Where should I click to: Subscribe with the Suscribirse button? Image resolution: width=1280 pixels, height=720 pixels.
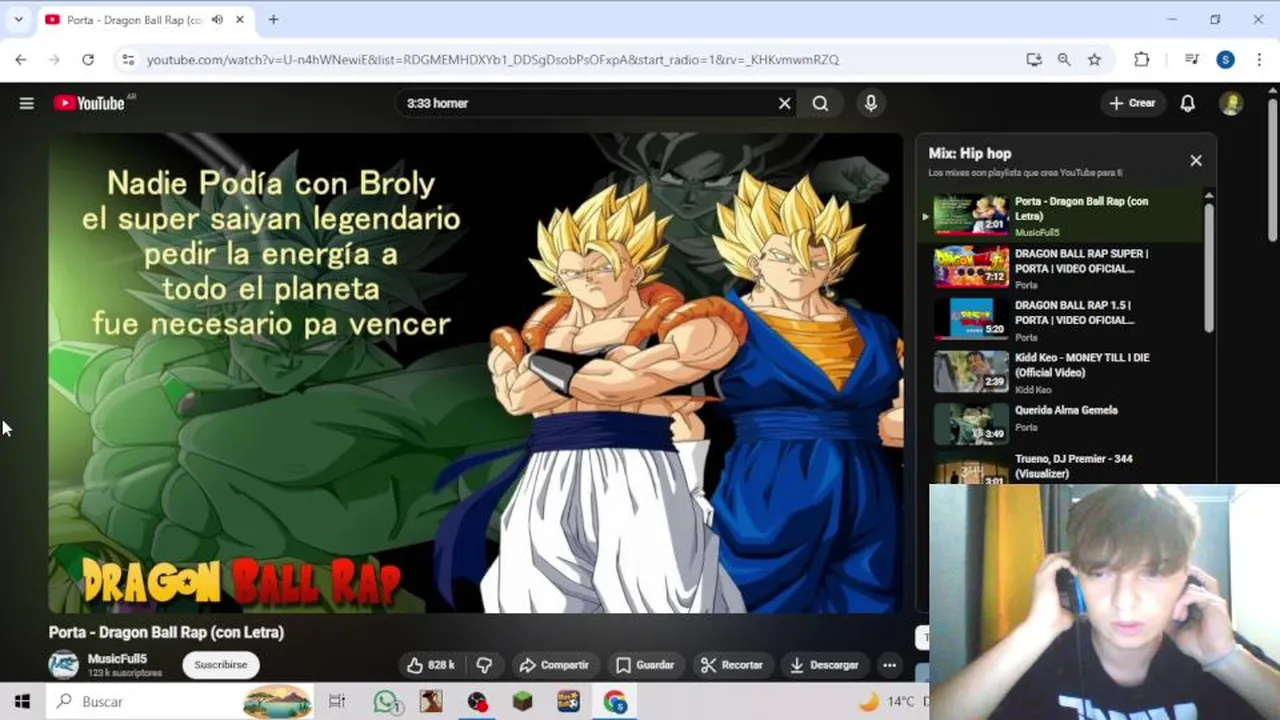221,665
